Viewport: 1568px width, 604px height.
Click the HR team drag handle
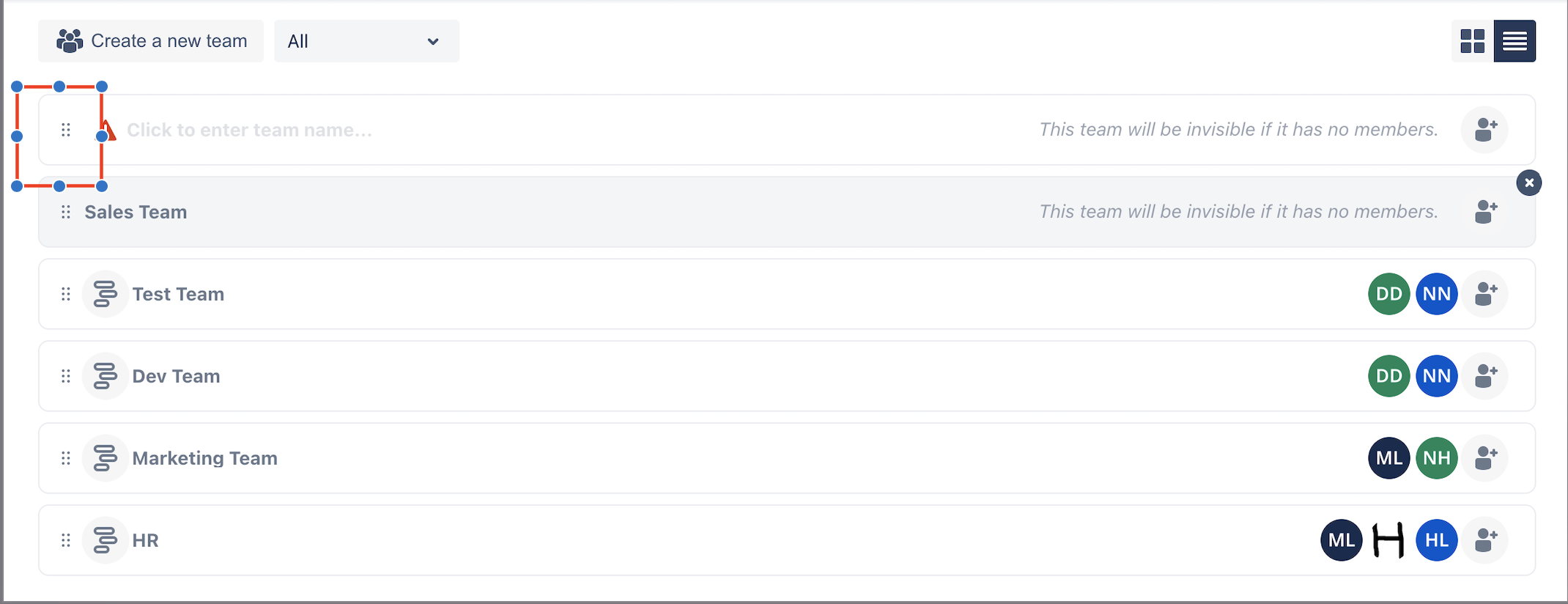point(66,540)
